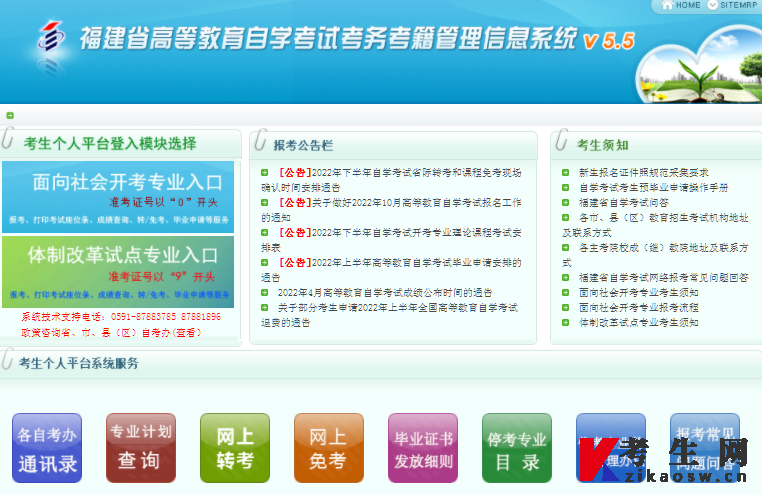
Task: Click green bullet beside 福建省自学考试问答
Action: click(x=566, y=203)
